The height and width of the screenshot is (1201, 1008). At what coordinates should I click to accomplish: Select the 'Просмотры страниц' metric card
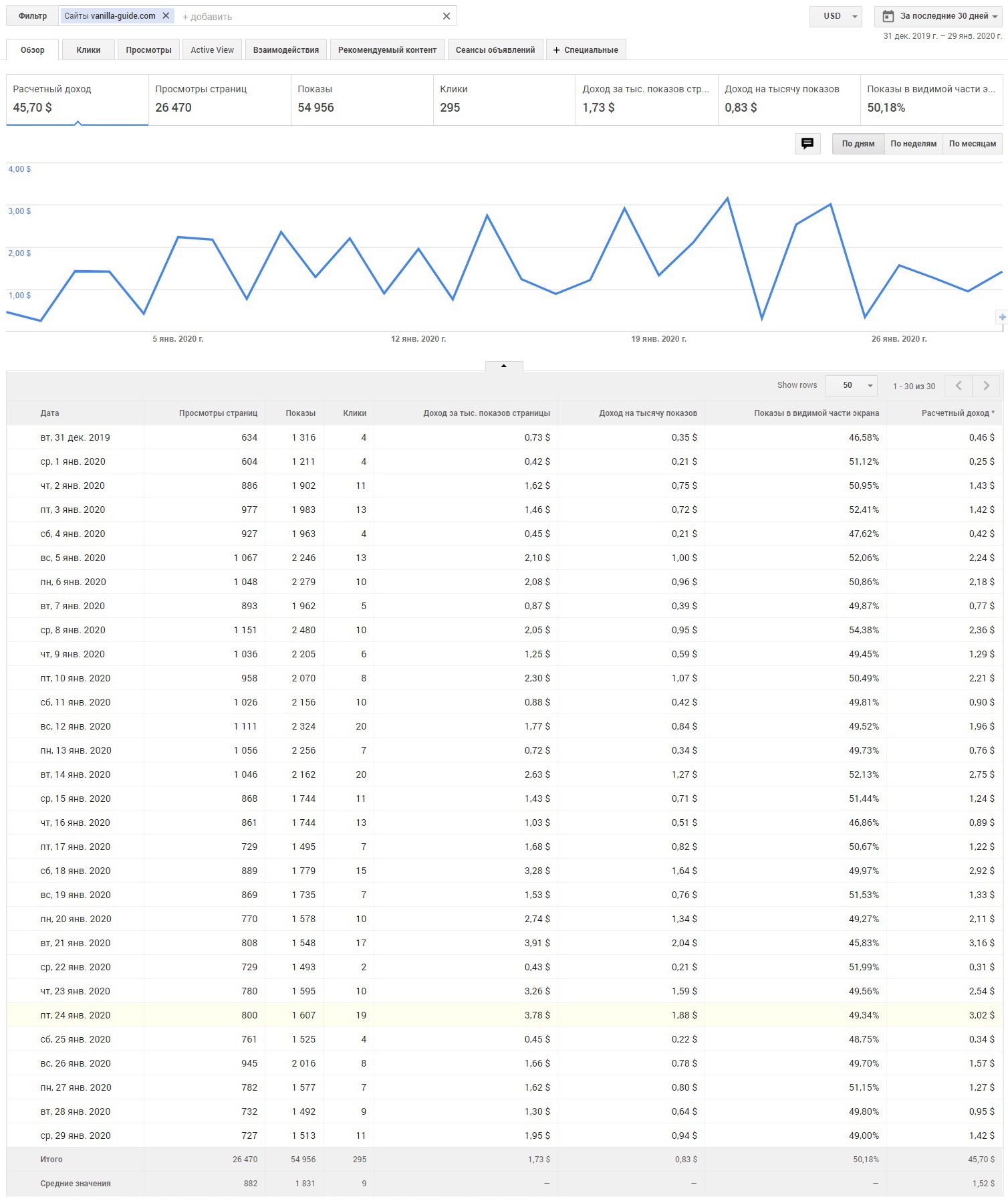[220, 100]
